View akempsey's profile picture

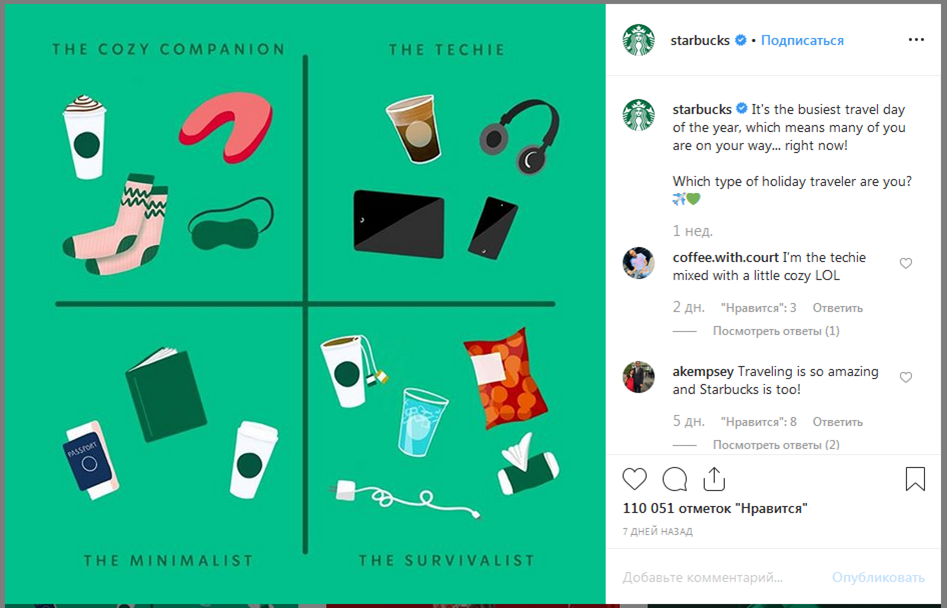tap(638, 377)
